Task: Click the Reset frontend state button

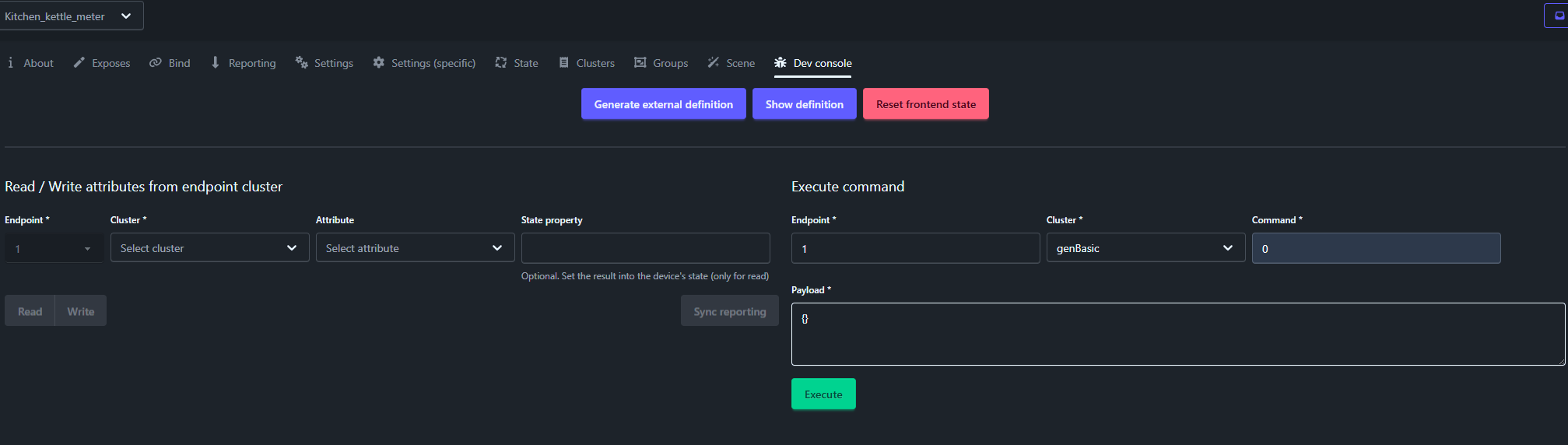Action: [925, 104]
